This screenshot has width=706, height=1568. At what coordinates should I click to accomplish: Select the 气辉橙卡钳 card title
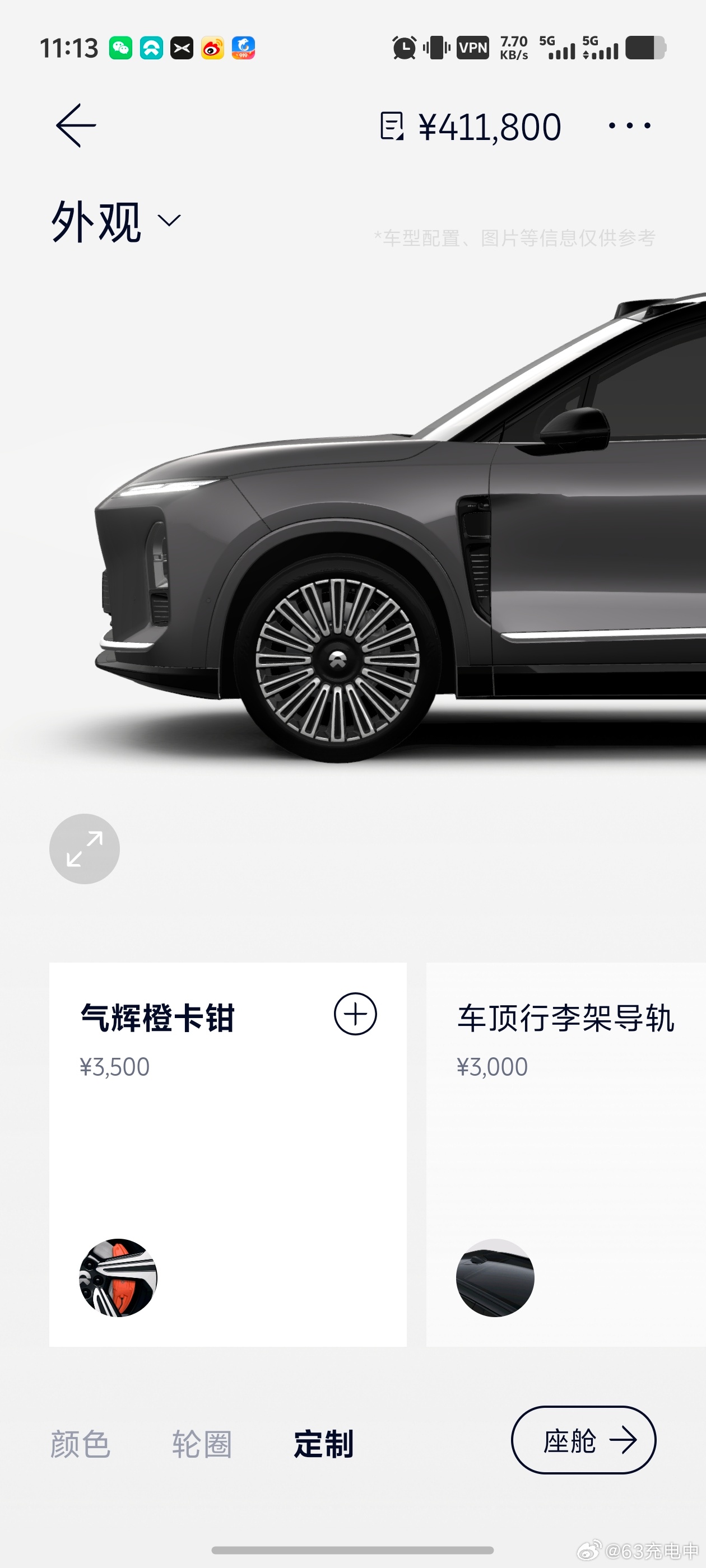click(x=157, y=1018)
